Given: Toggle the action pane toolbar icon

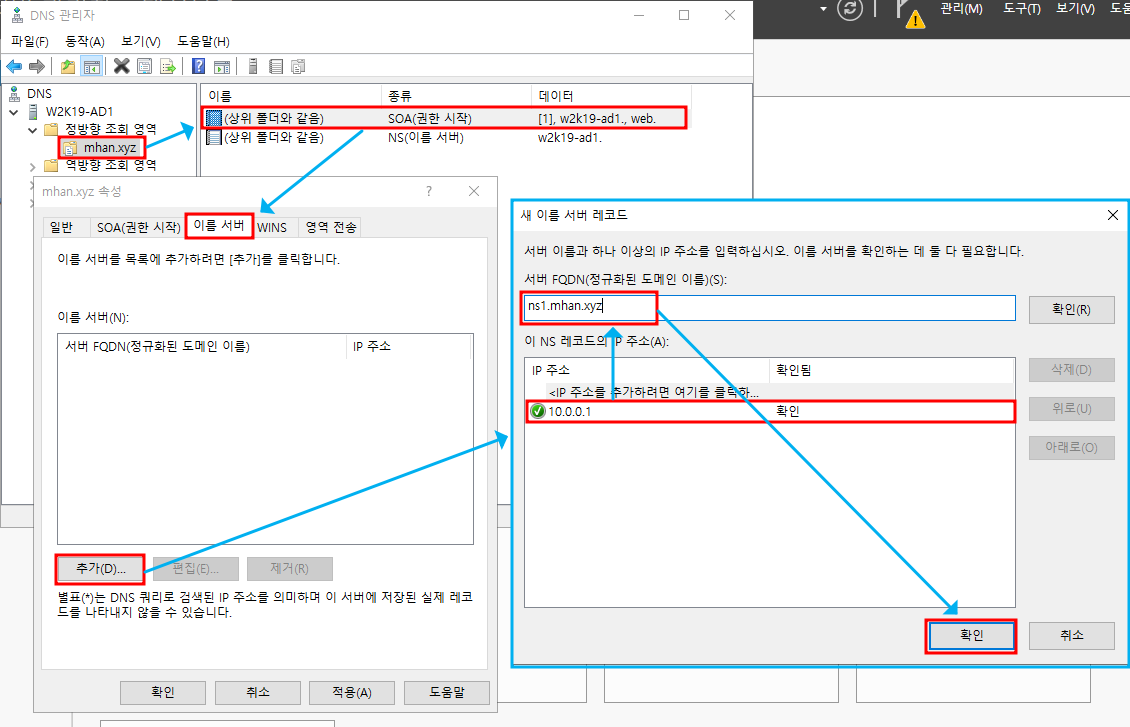Looking at the screenshot, I should tap(222, 67).
